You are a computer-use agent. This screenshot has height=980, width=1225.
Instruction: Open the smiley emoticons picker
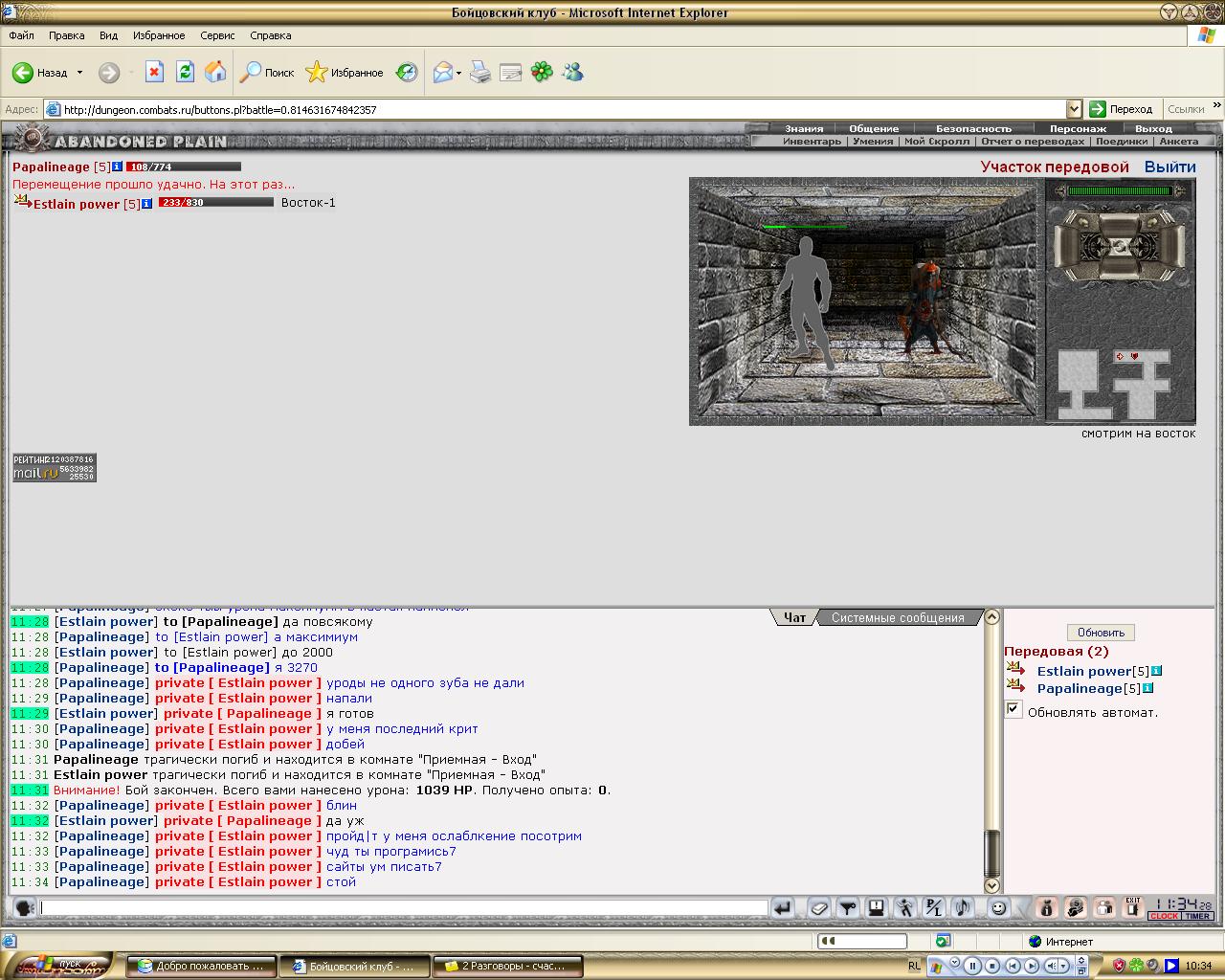[998, 907]
